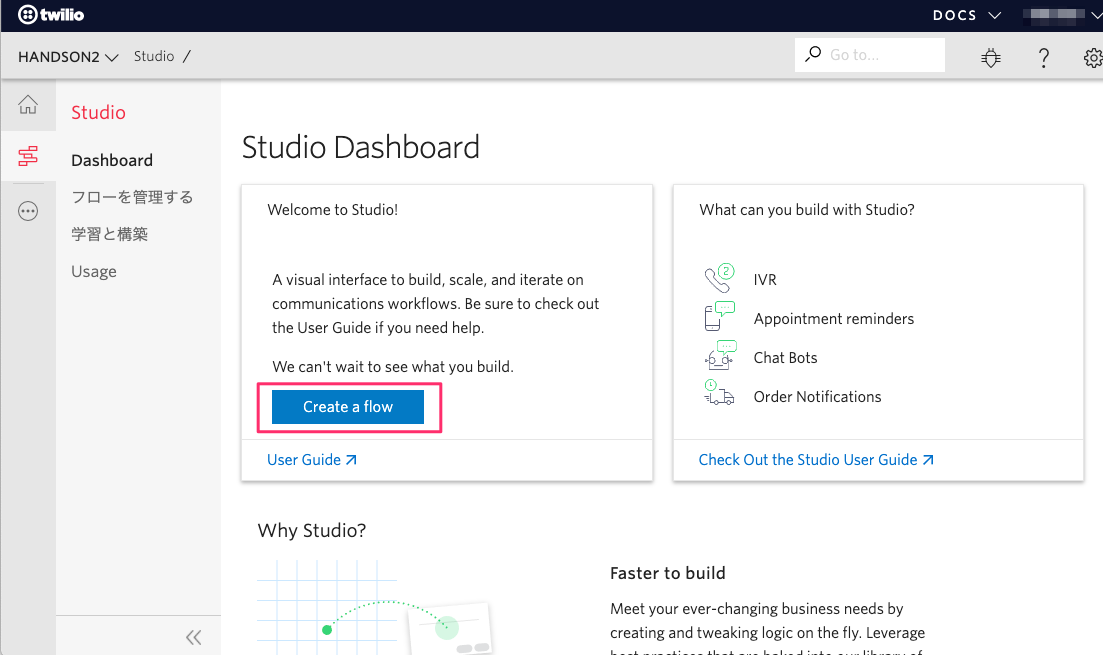Click Appointment reminders text
1103x655 pixels.
(x=834, y=319)
